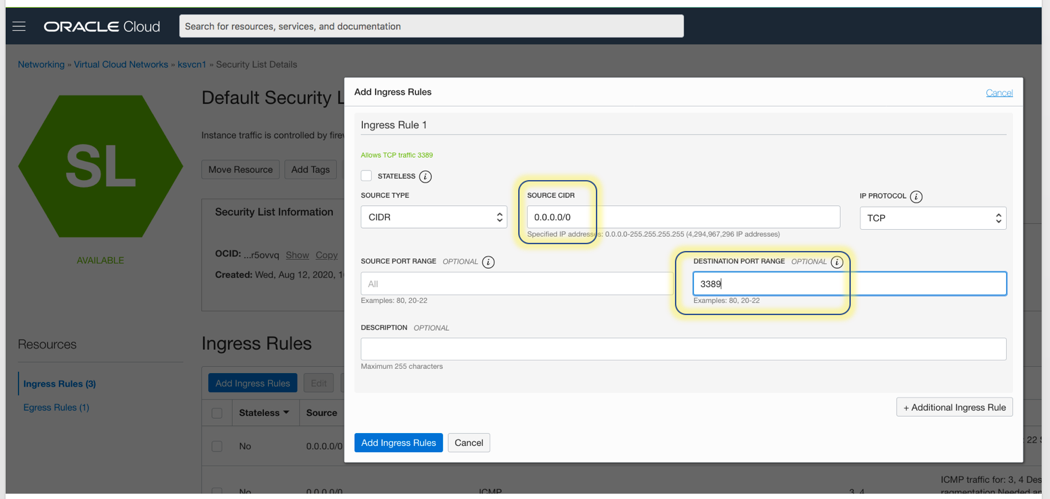Image resolution: width=1050 pixels, height=499 pixels.
Task: Sort by the Stateless column header
Action: 264,413
